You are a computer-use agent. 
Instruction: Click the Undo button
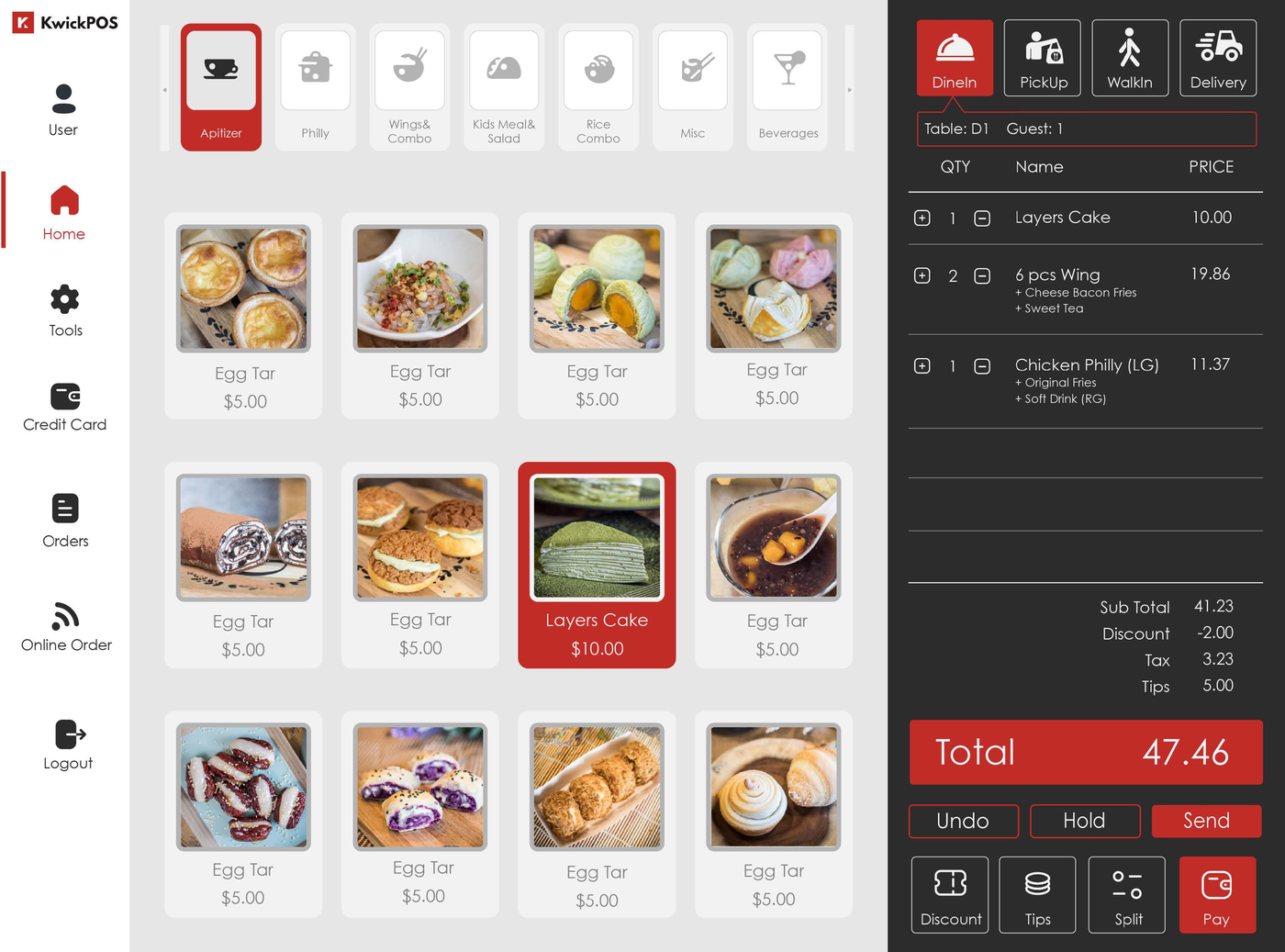(964, 821)
